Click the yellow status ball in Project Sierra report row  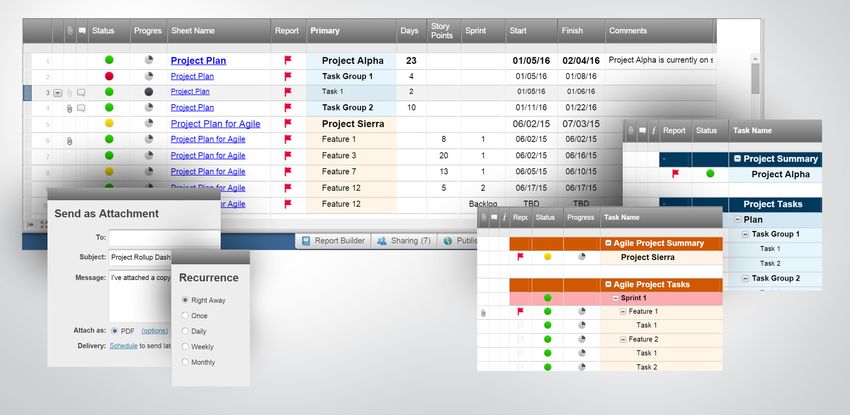(109, 124)
